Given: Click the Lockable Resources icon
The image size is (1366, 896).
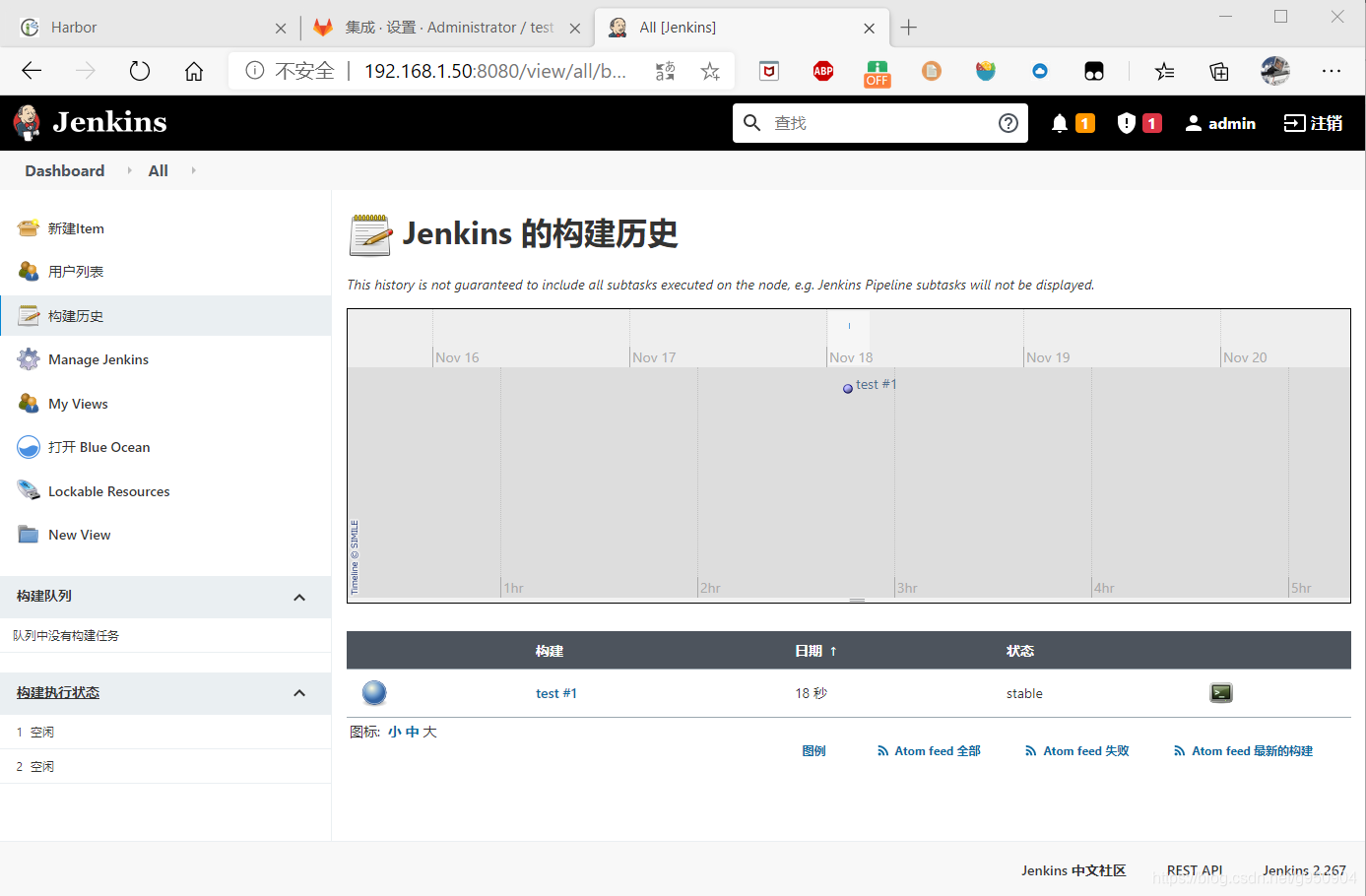Looking at the screenshot, I should pyautogui.click(x=29, y=491).
